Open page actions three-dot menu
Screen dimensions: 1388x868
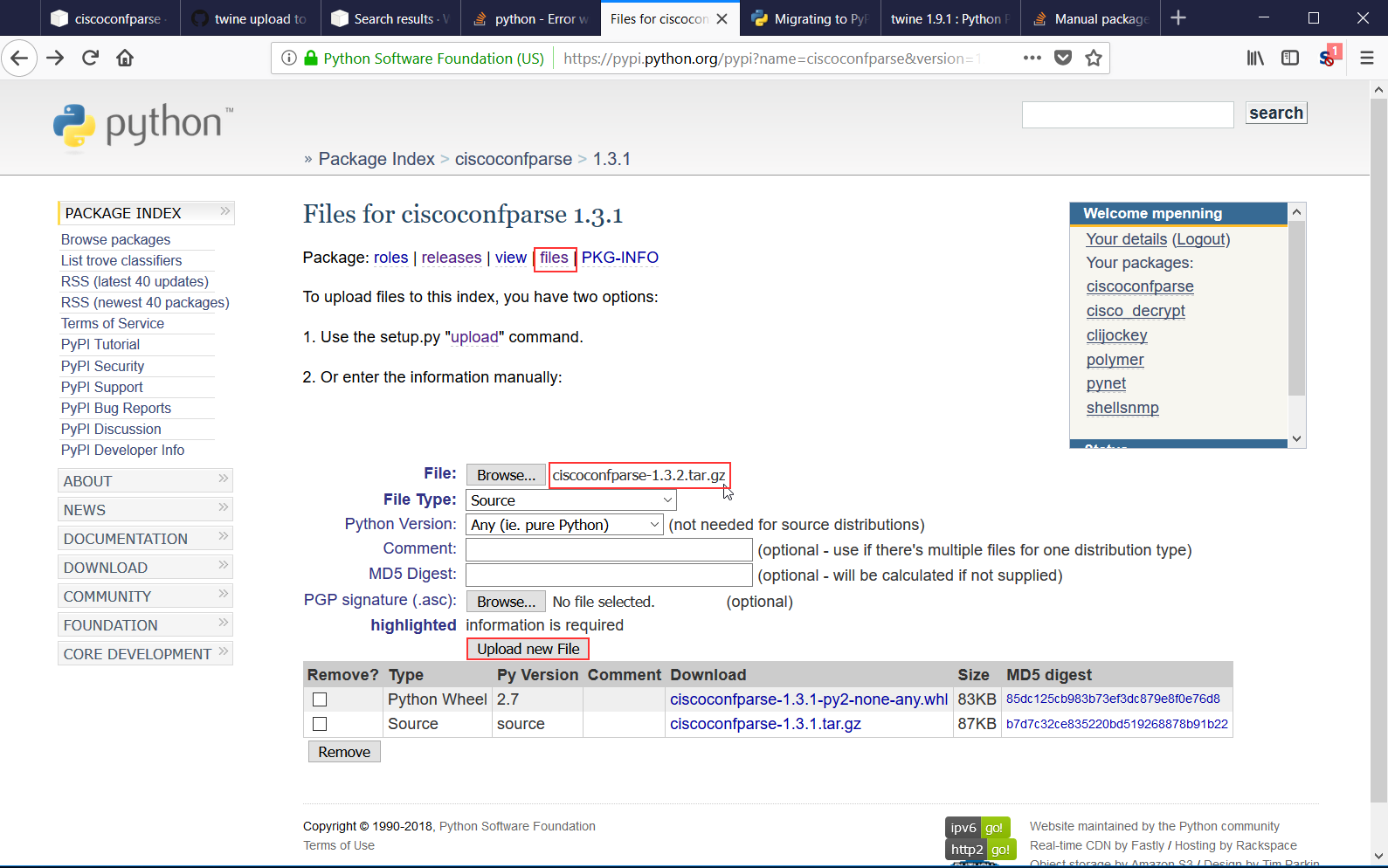[x=1032, y=59]
